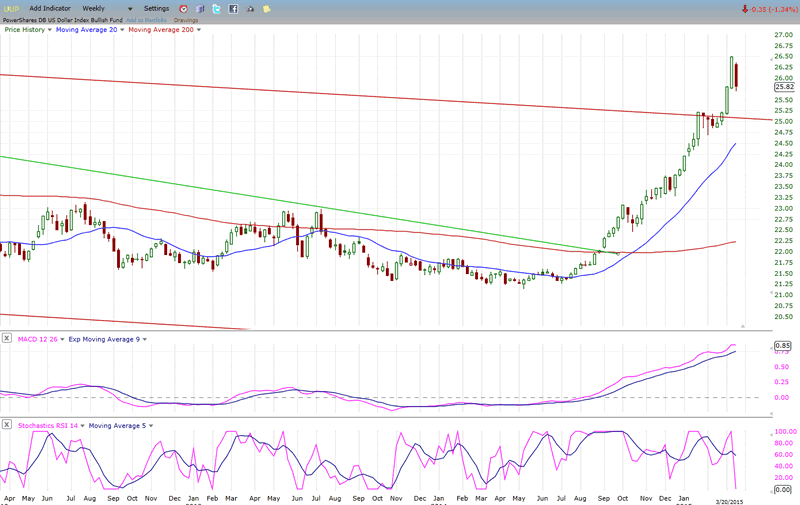Click the Drawings link
The image size is (800, 505).
point(186,19)
